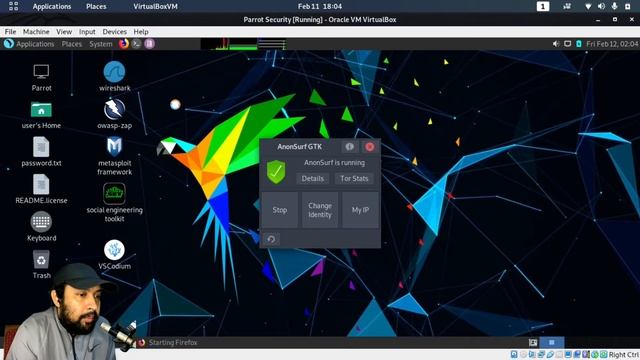Switch to the highlighted workspace in bottom panel
This screenshot has height=360, width=640.
click(551, 342)
